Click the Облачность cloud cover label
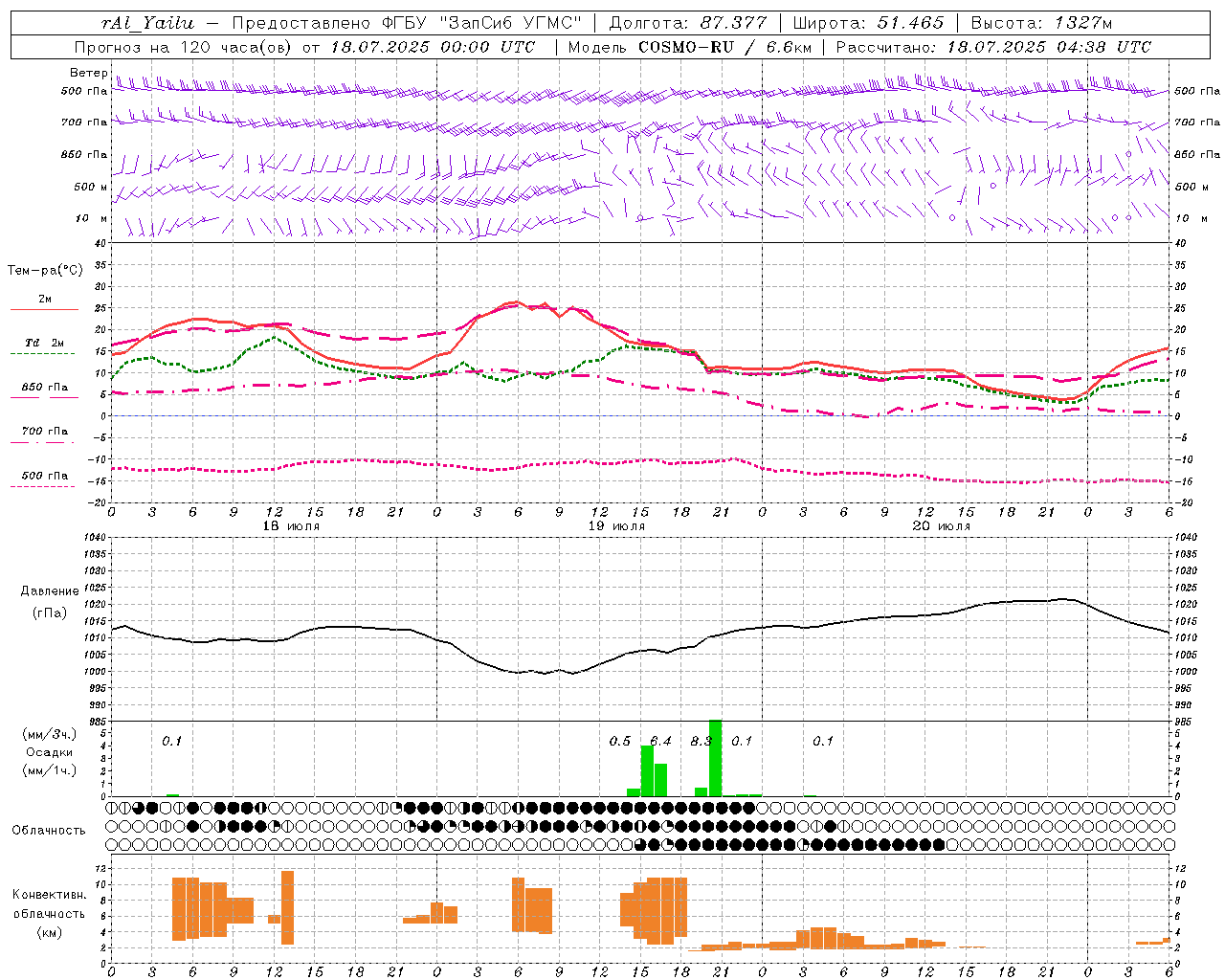 click(x=49, y=831)
